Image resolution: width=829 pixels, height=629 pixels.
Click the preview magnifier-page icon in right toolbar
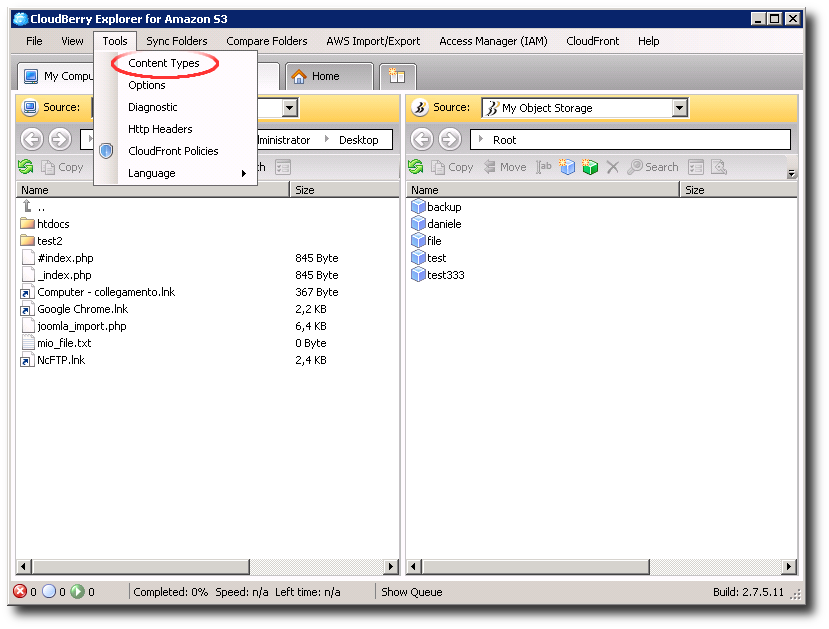pos(719,167)
